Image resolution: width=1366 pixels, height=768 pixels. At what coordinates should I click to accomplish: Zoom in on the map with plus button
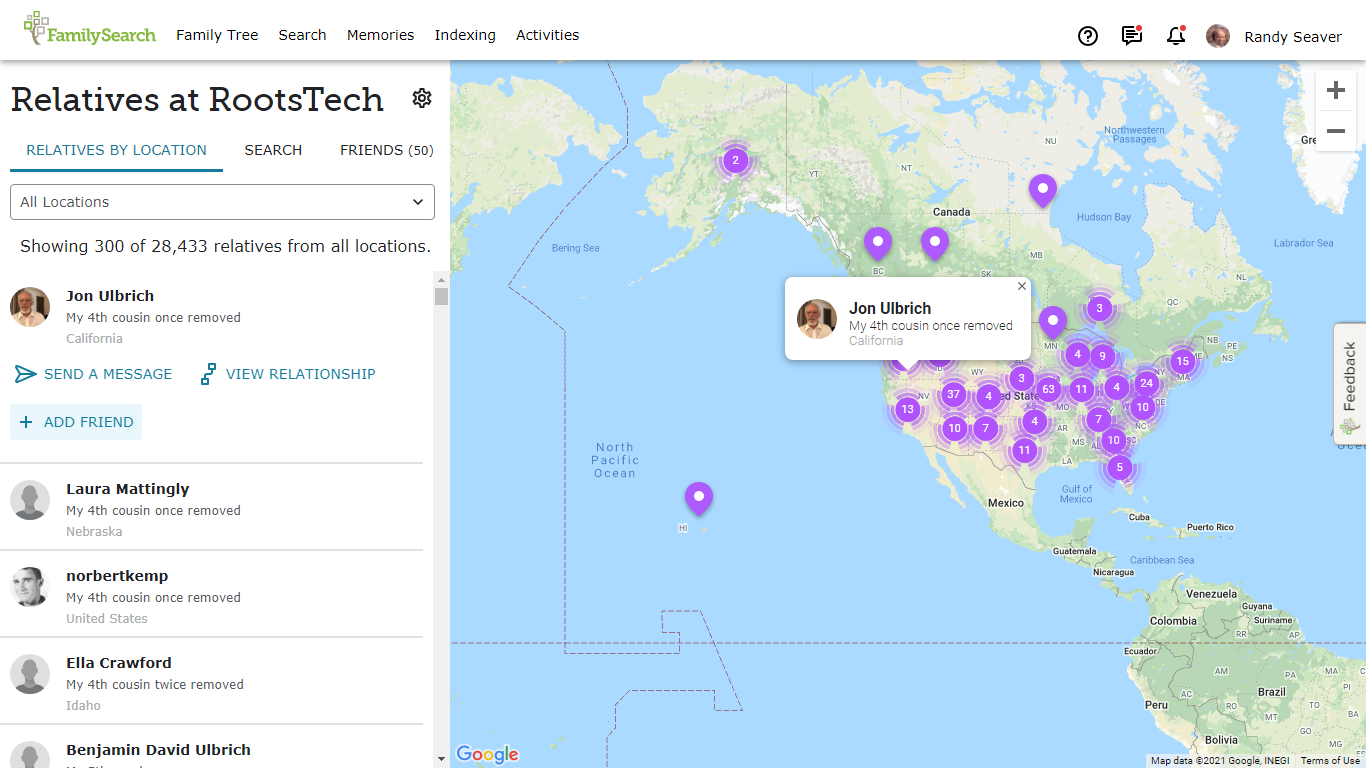1336,90
